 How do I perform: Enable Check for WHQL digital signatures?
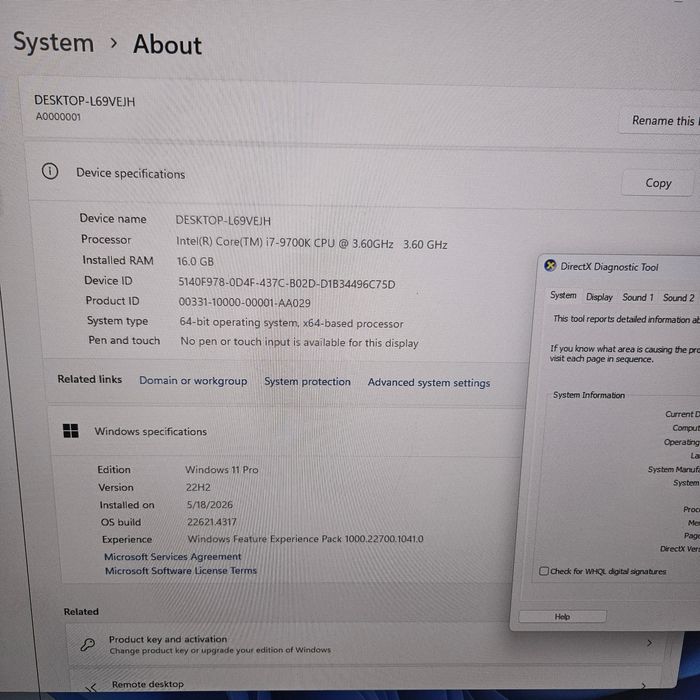pos(543,571)
